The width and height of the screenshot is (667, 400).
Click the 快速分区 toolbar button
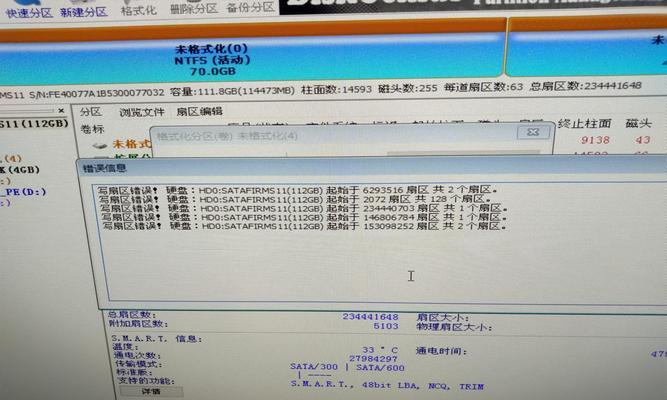tap(29, 10)
